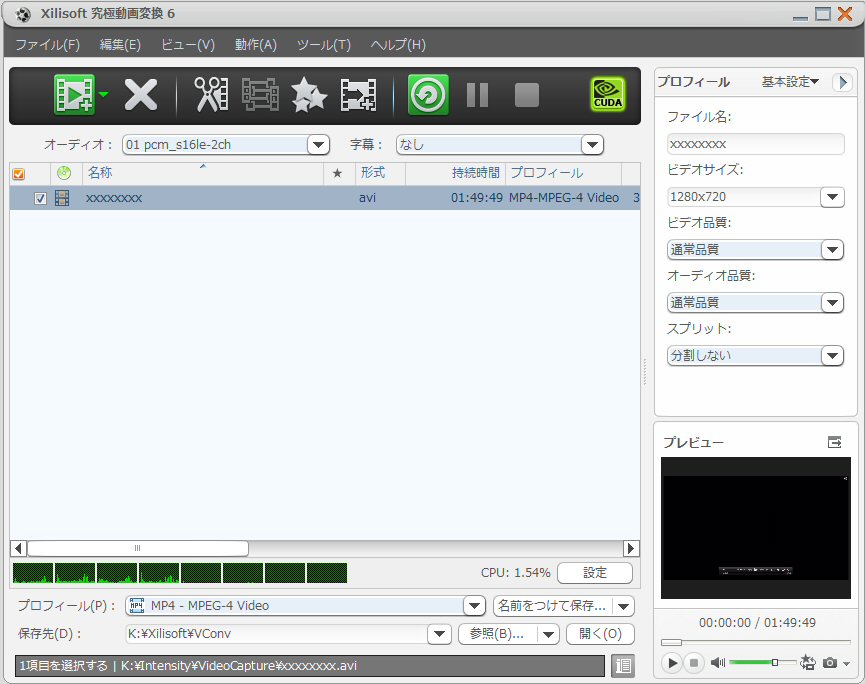Open the 動作(A) menu
This screenshot has height=684, width=865.
255,45
